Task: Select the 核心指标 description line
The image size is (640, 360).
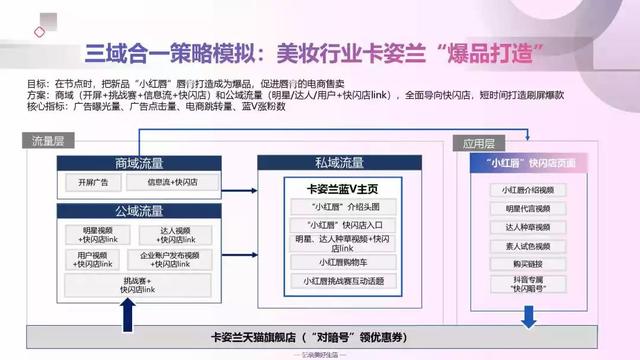Action: [156, 107]
